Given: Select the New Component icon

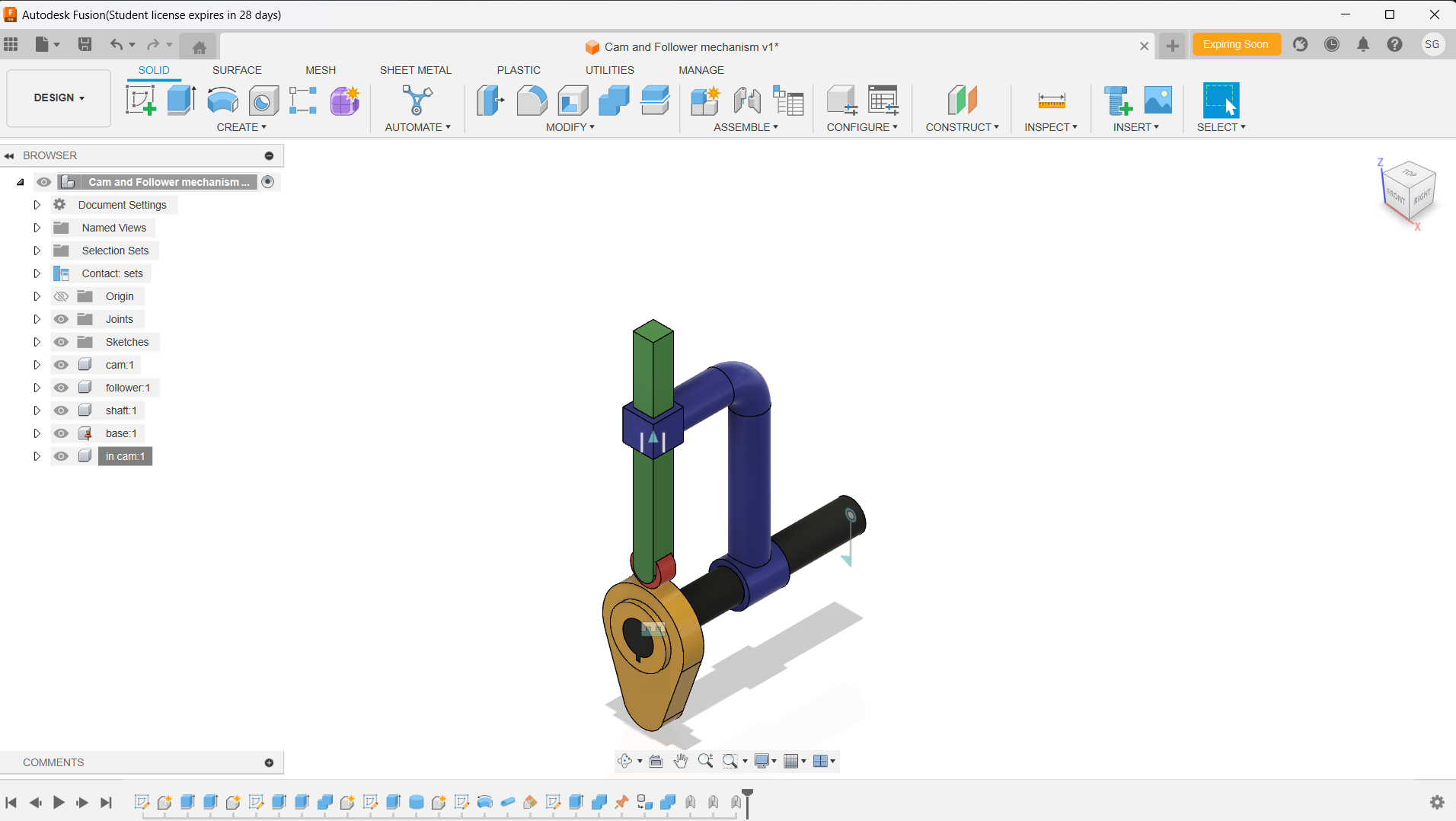Looking at the screenshot, I should pos(705,100).
